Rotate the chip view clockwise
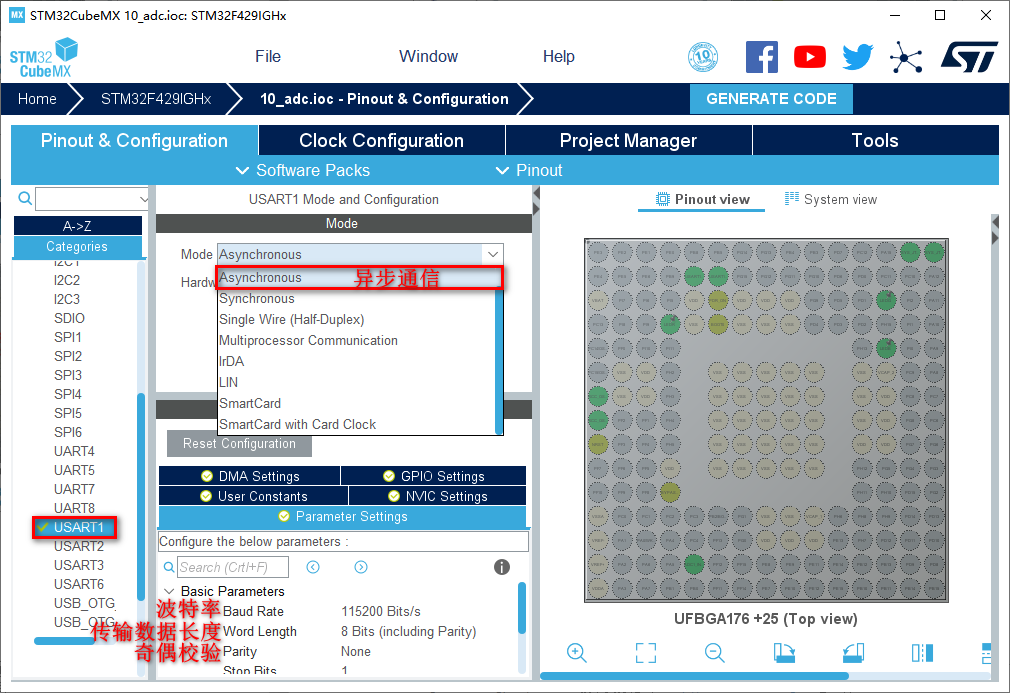This screenshot has width=1010, height=693. tap(784, 653)
